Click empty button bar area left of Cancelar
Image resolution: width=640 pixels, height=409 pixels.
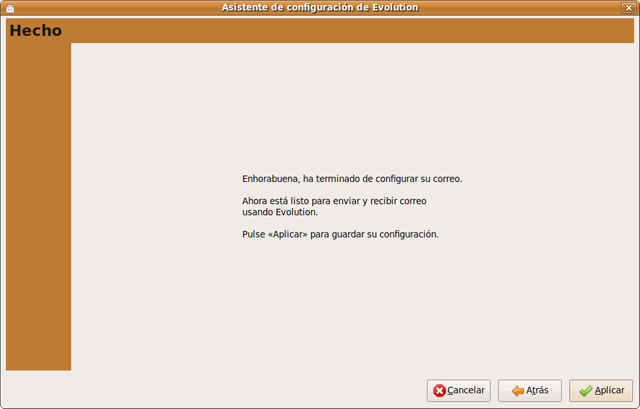[250, 391]
